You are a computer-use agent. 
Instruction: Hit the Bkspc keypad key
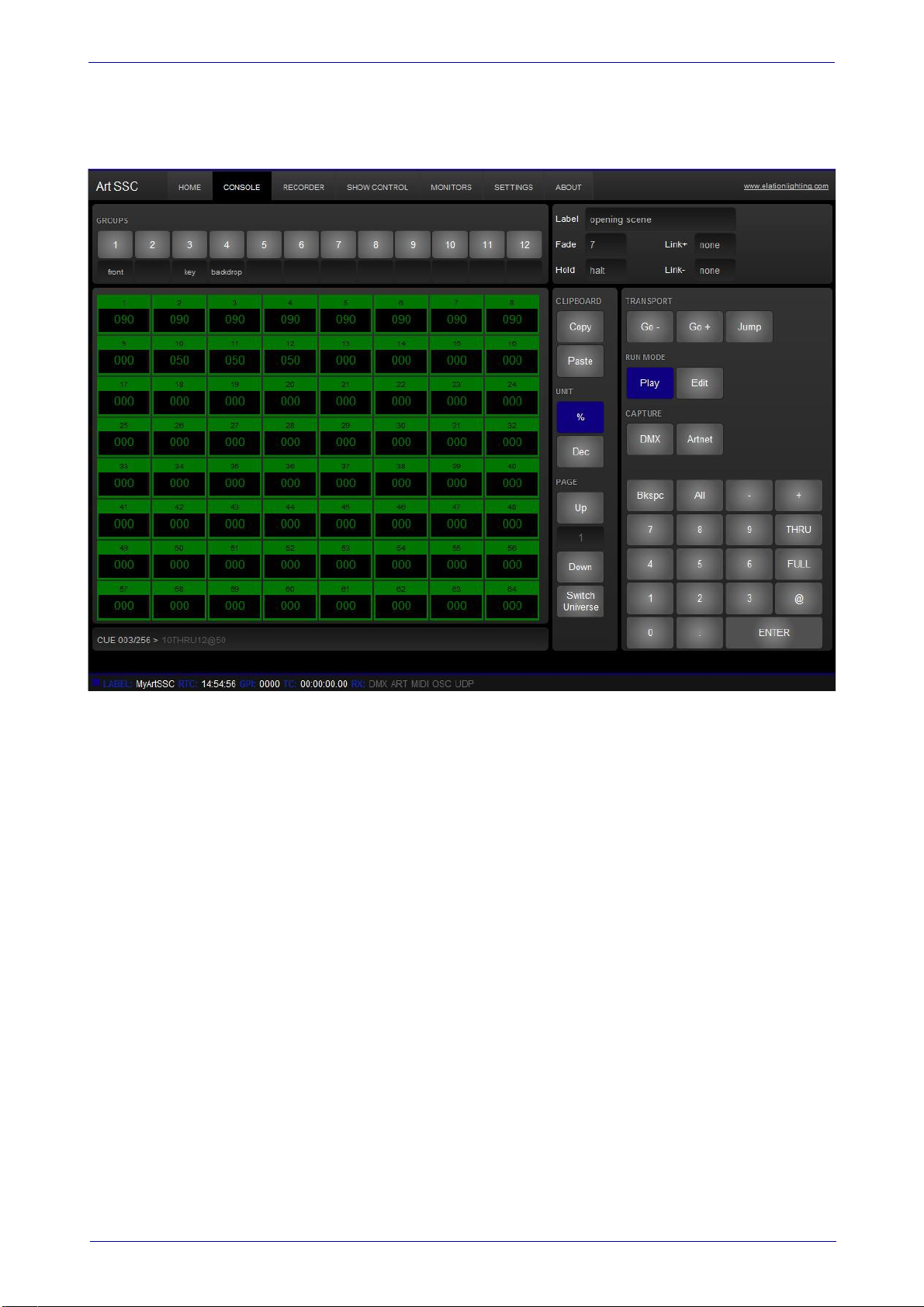click(x=650, y=496)
